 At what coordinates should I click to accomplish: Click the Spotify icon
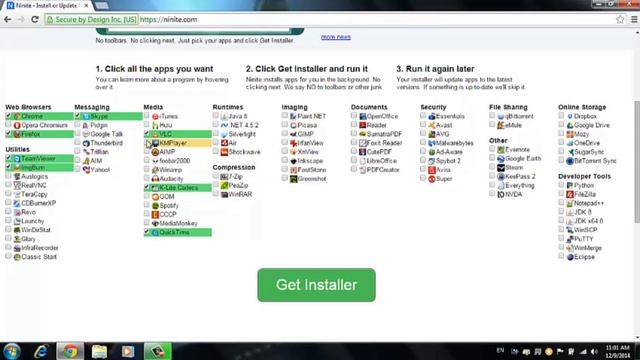pos(155,206)
